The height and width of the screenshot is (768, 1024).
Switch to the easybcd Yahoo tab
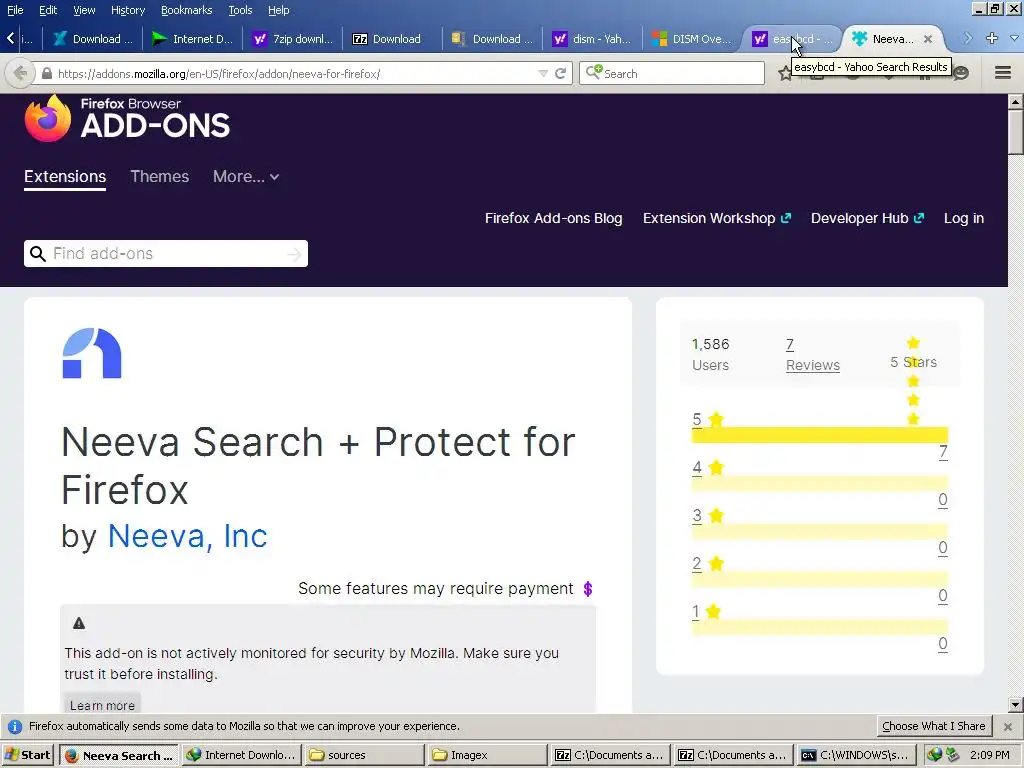click(x=792, y=39)
